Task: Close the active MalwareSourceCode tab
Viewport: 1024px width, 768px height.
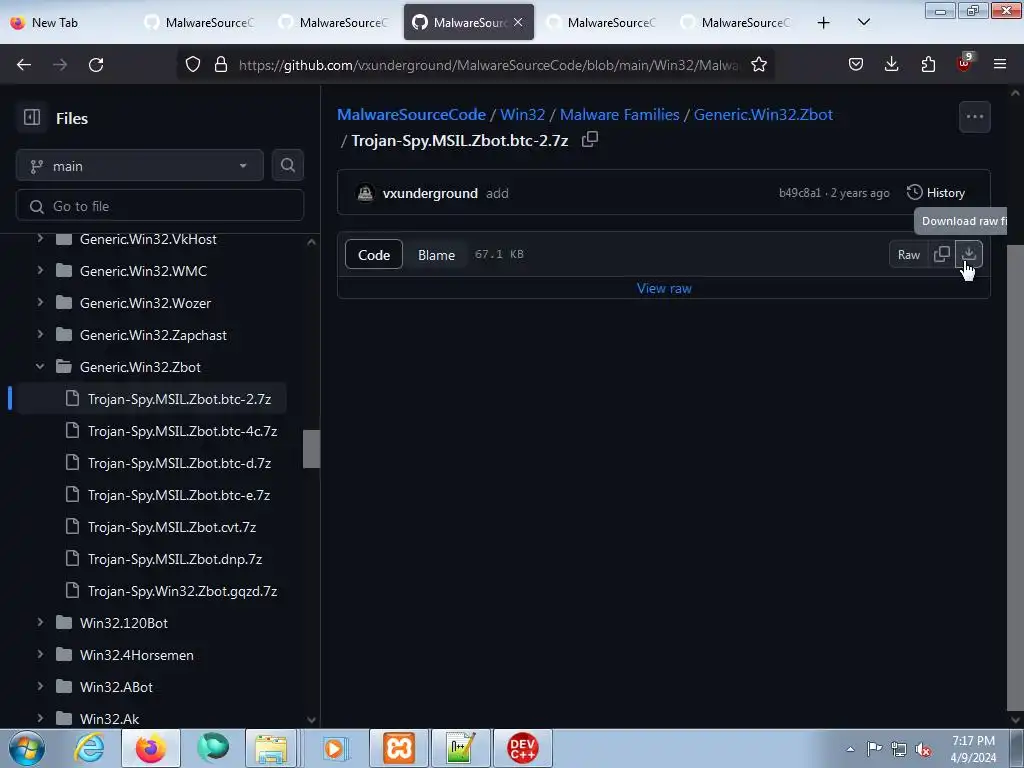Action: tap(518, 22)
